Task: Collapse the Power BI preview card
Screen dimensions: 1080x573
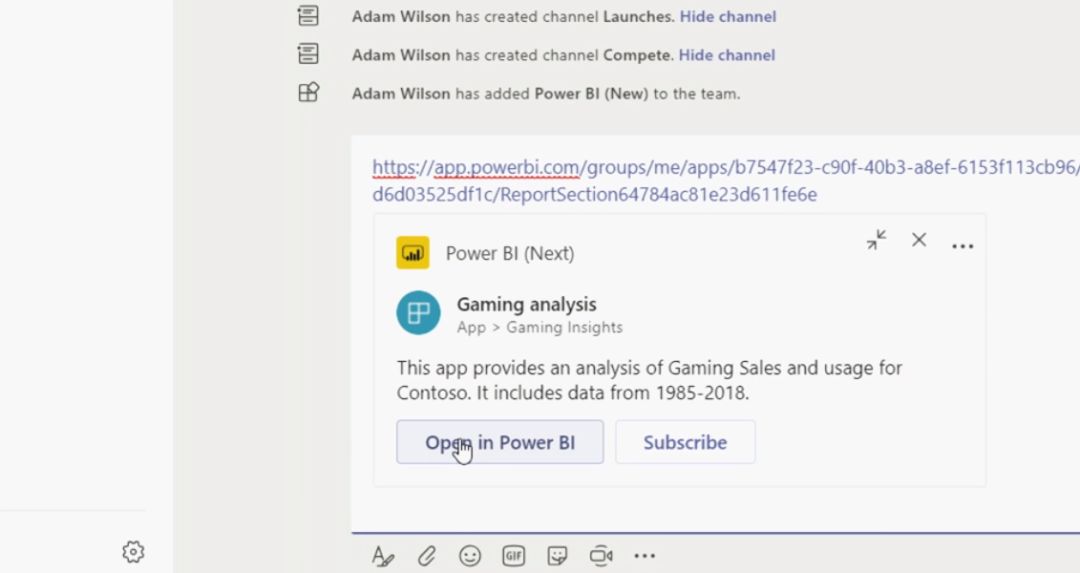Action: coord(876,240)
